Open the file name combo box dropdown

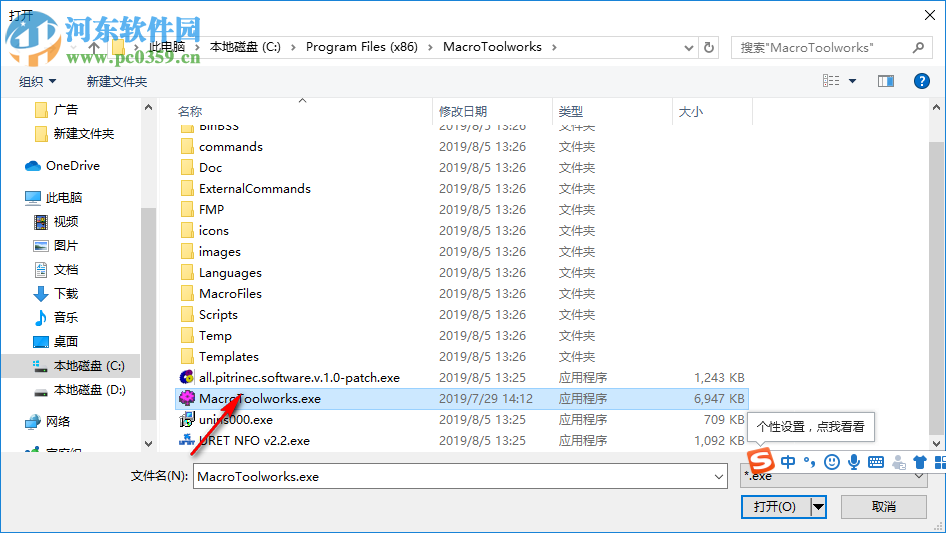click(719, 477)
